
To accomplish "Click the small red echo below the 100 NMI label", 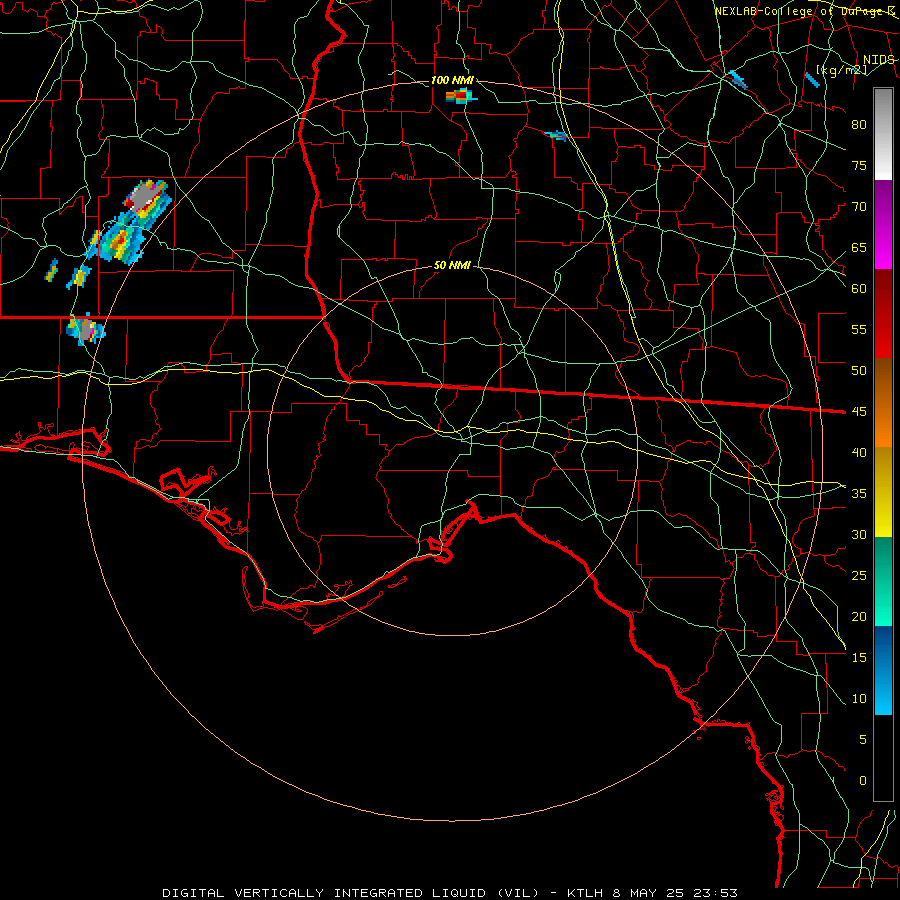I will [x=461, y=95].
